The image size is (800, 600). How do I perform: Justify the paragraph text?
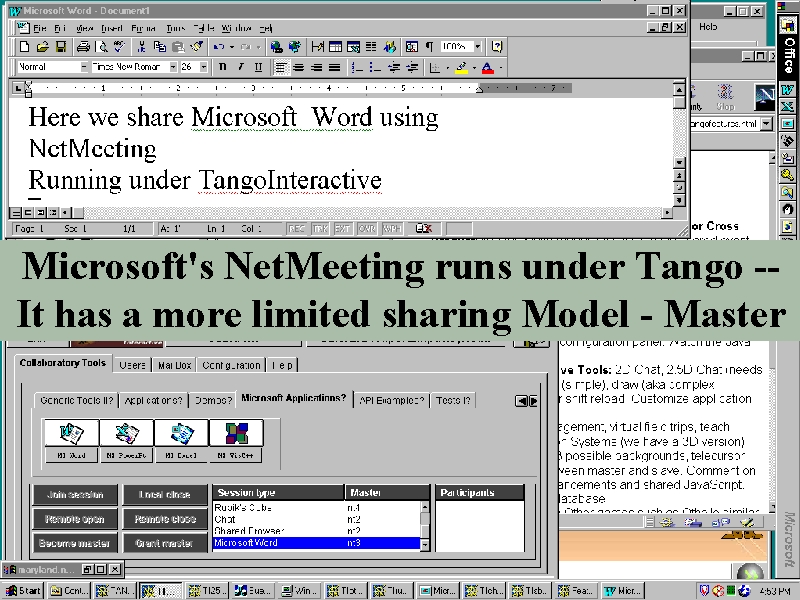335,67
